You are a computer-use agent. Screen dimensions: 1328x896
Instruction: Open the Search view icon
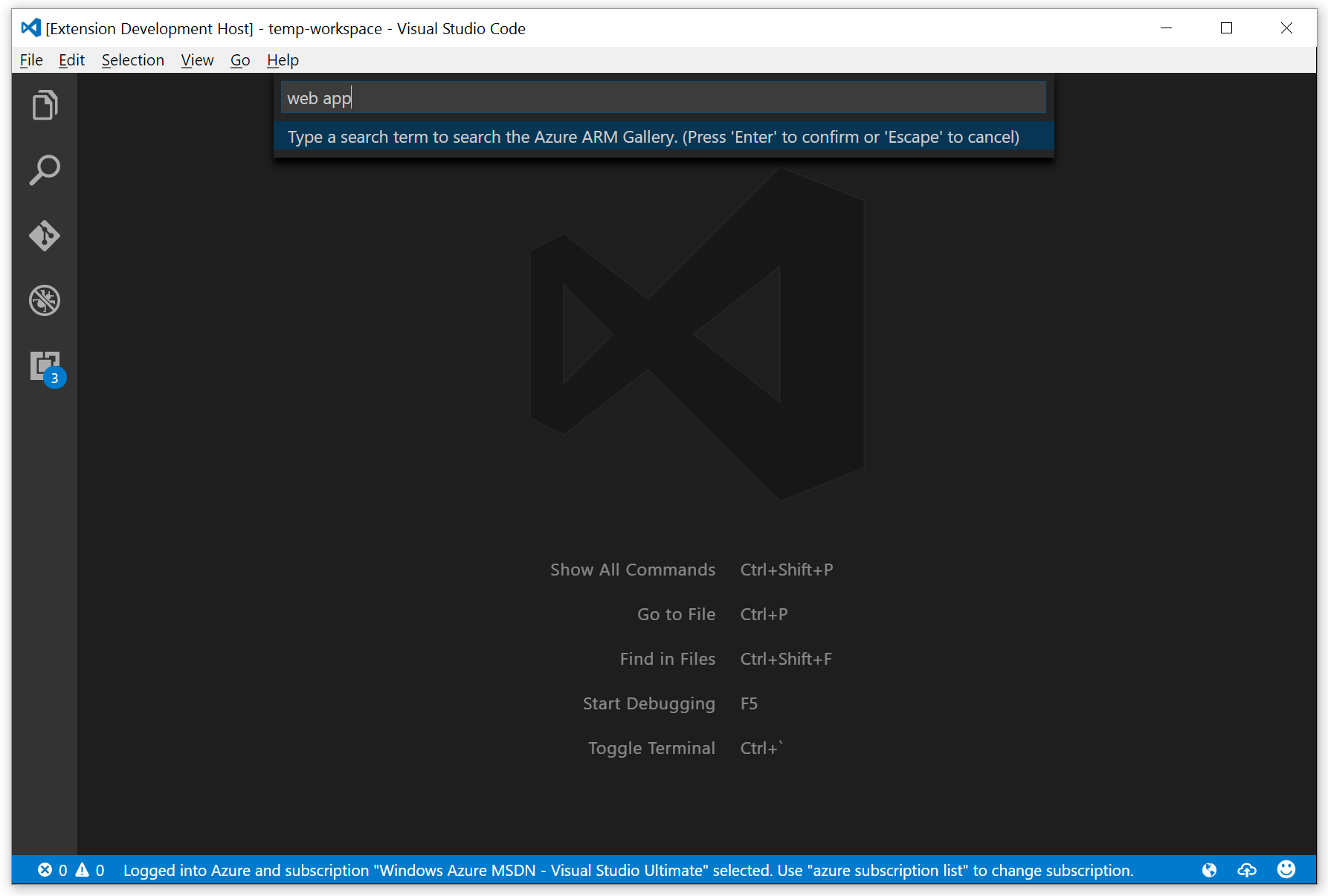[45, 170]
